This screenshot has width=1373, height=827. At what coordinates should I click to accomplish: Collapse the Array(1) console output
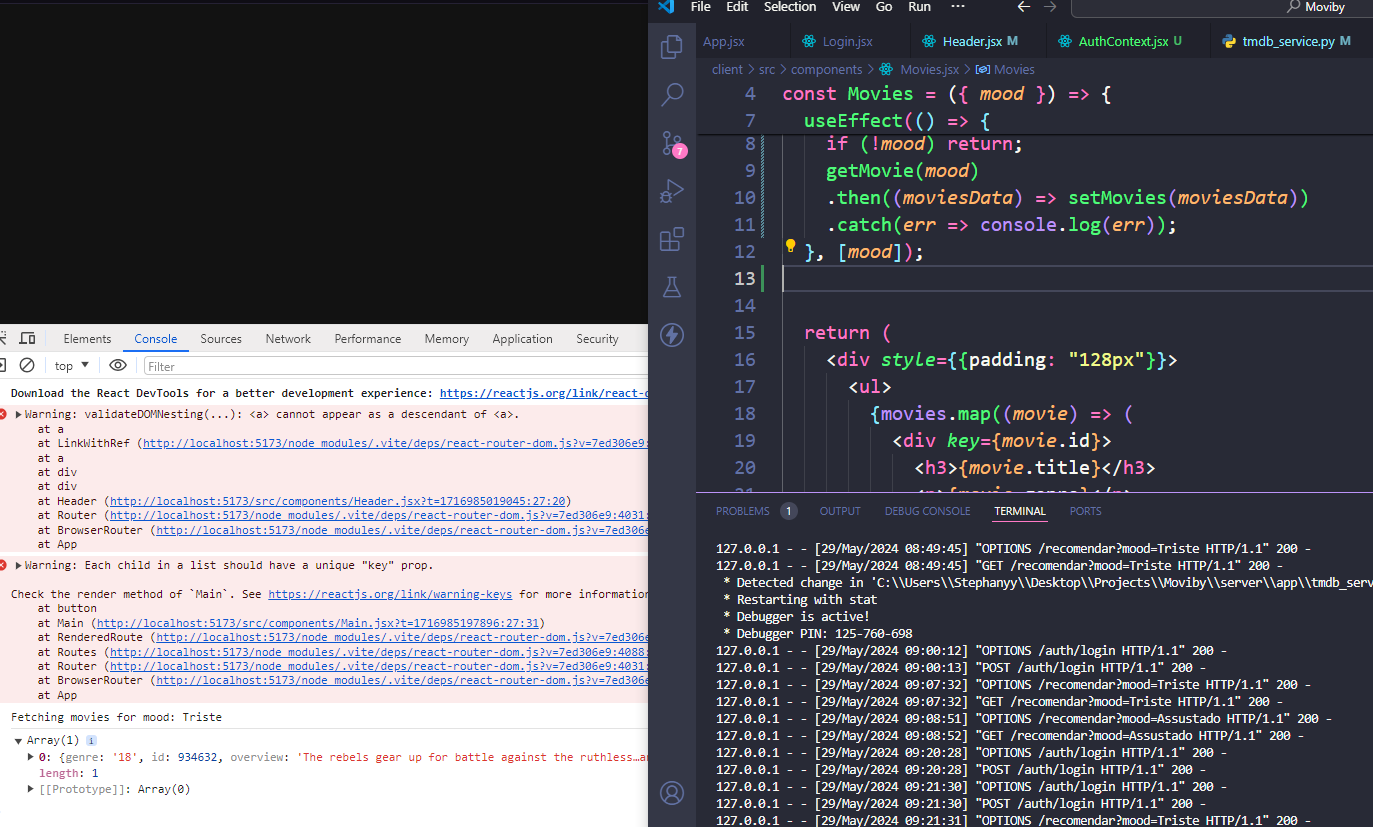coord(18,741)
